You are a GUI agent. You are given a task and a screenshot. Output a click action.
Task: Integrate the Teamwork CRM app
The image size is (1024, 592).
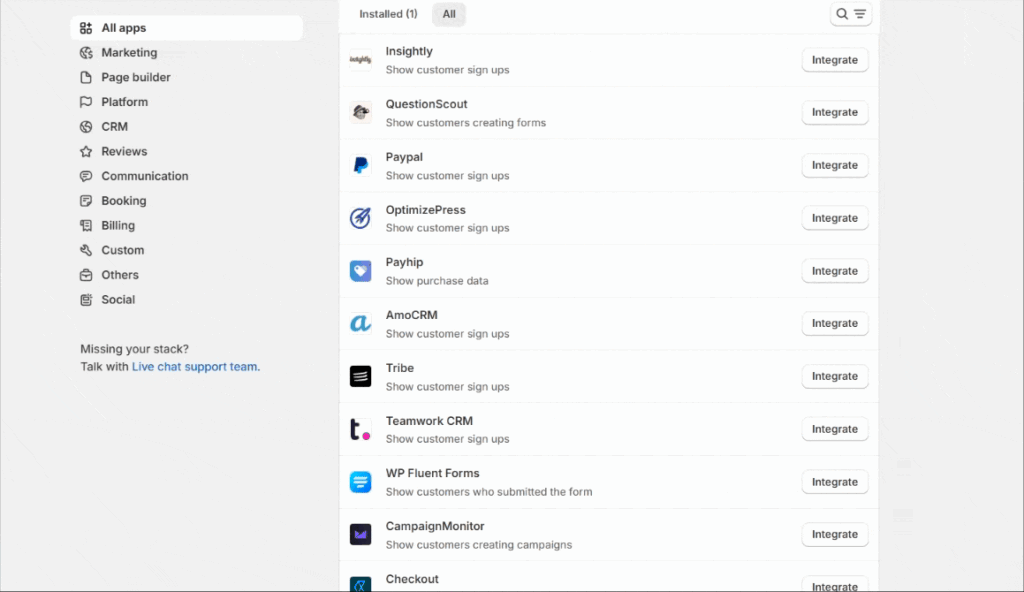click(x=835, y=429)
